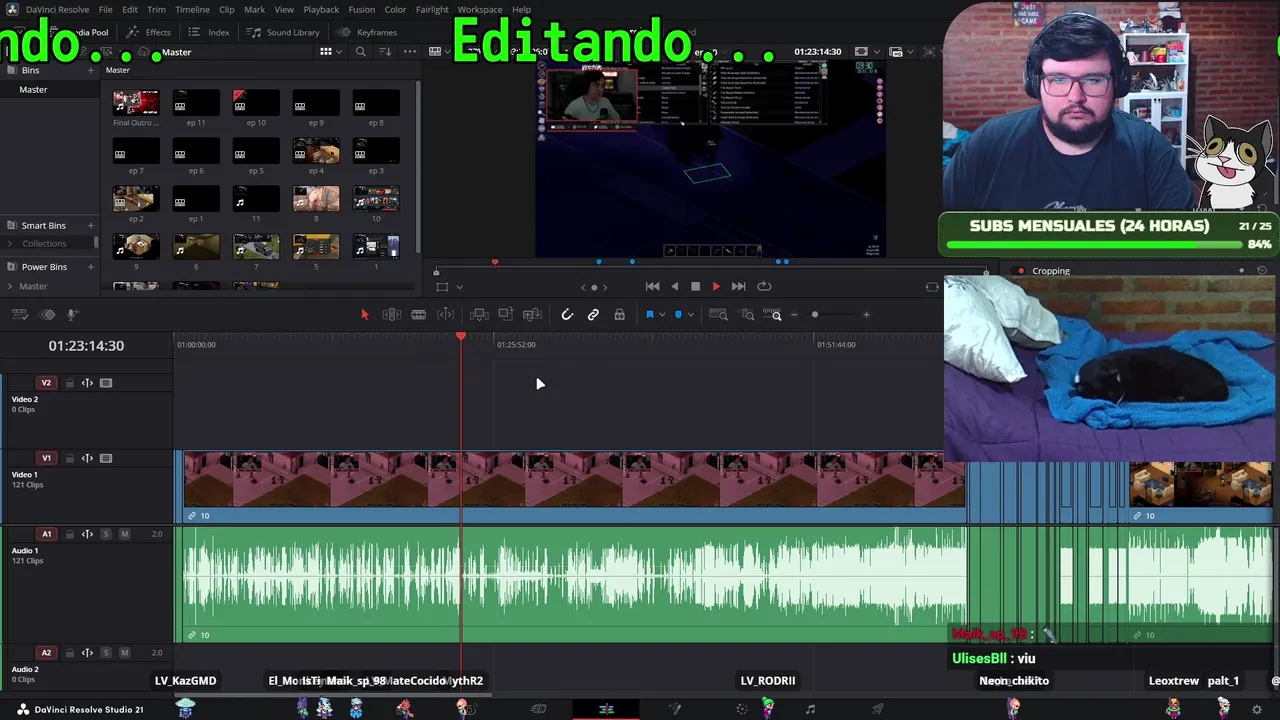Activate the Trim Edit Mode tool
Image resolution: width=1280 pixels, height=720 pixels.
pyautogui.click(x=391, y=315)
